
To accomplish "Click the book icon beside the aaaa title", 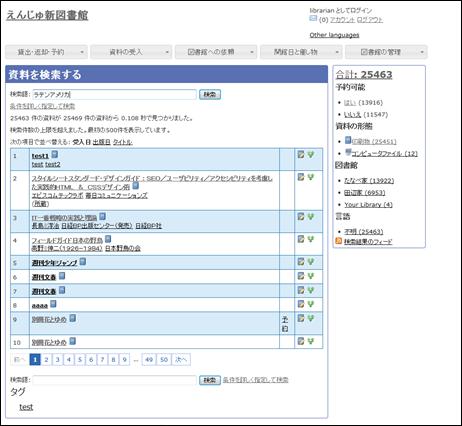I will click(53, 304).
